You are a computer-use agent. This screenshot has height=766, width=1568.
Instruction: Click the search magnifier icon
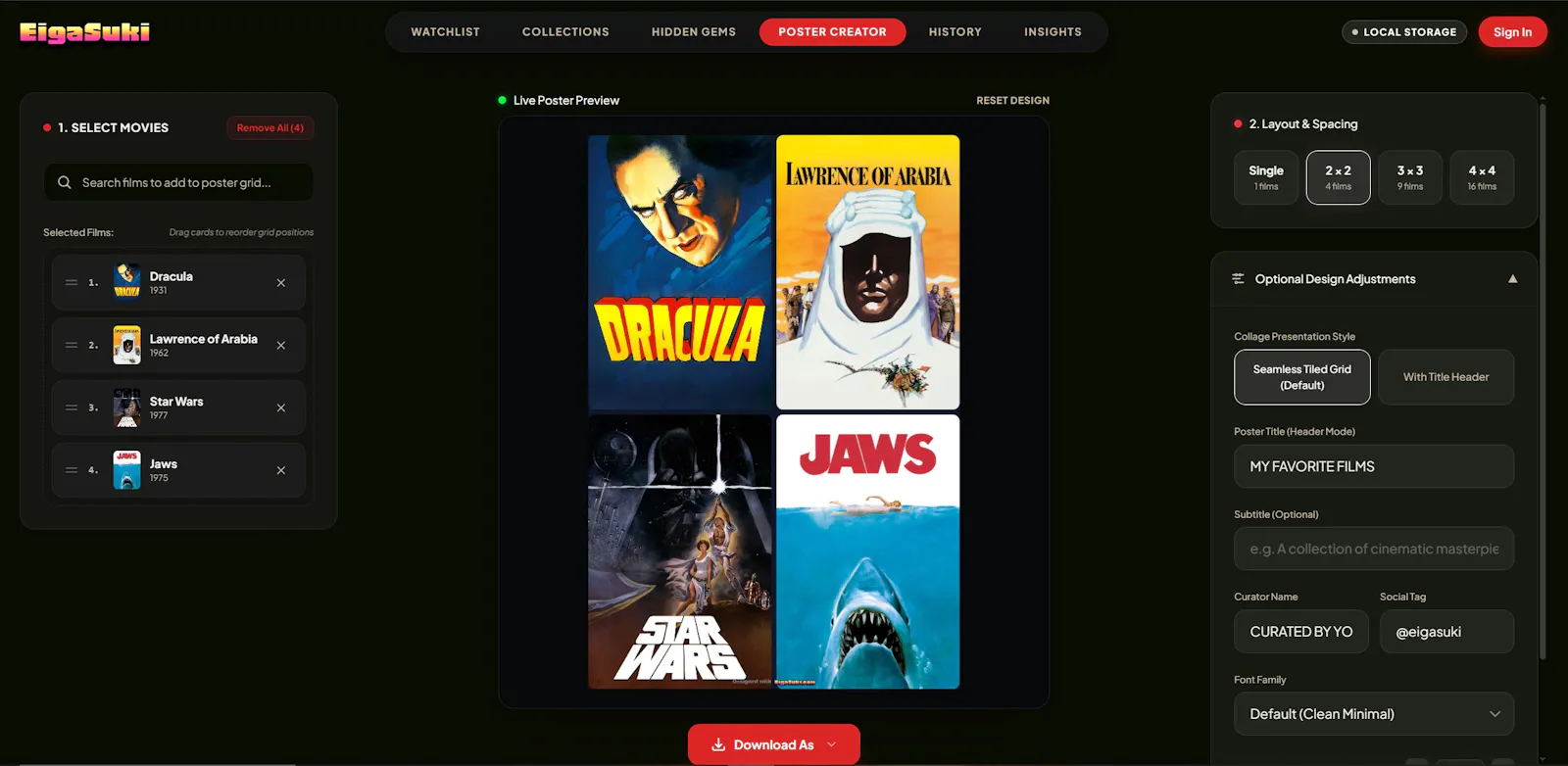pyautogui.click(x=65, y=182)
